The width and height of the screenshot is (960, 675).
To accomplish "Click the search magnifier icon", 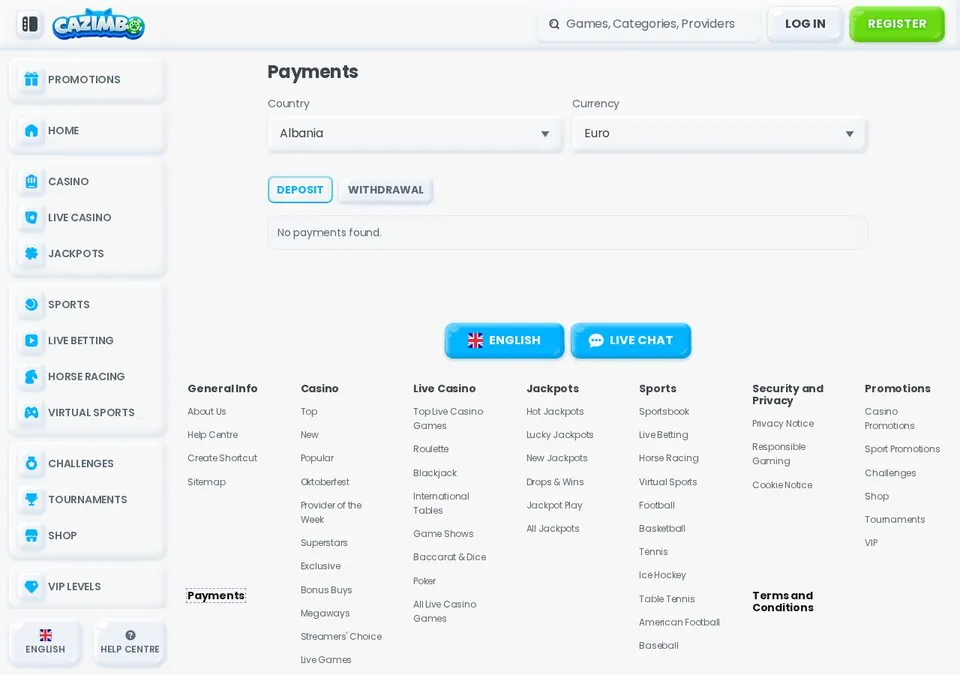I will [554, 24].
